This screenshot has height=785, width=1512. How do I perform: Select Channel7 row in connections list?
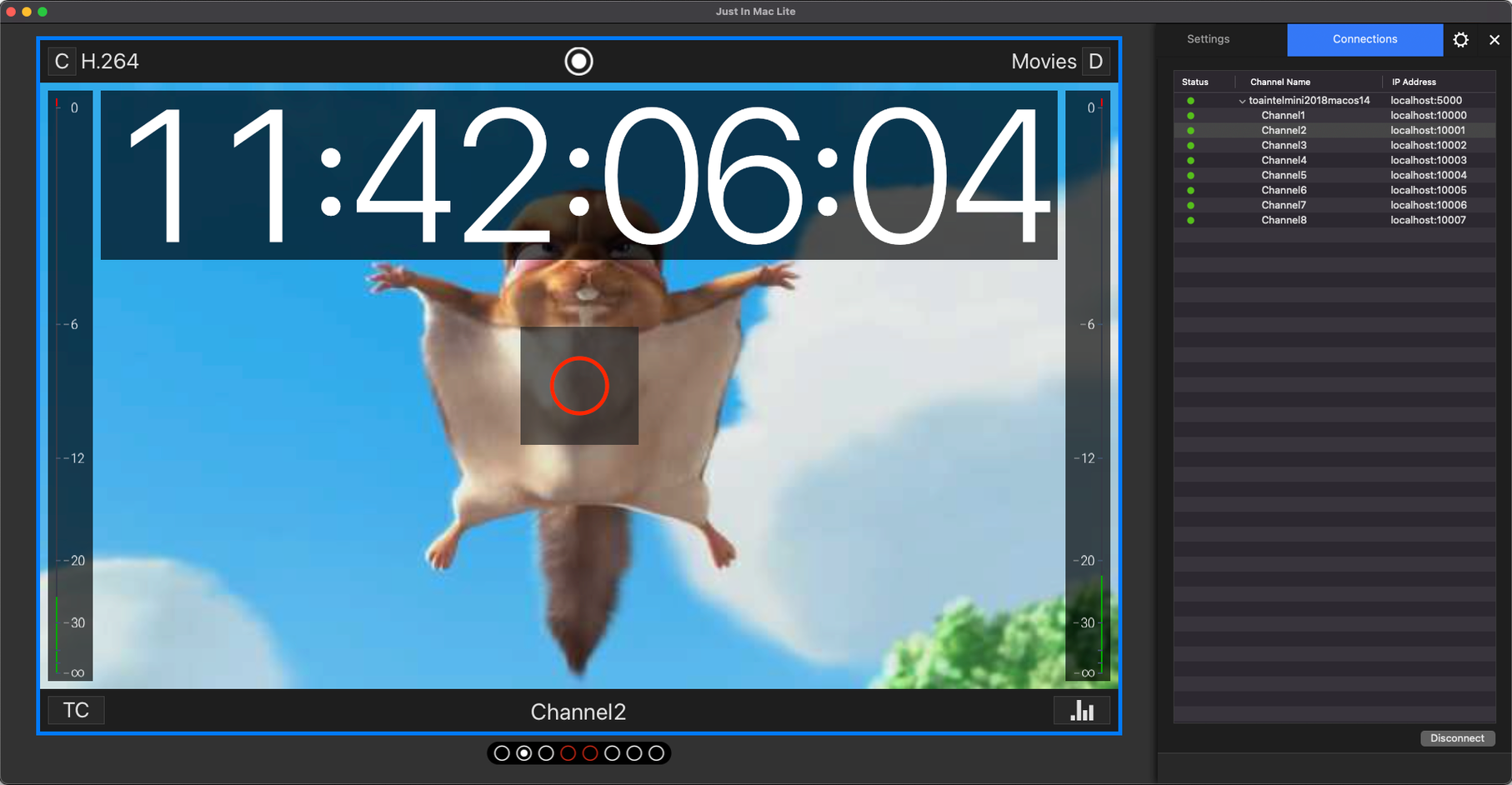(x=1334, y=205)
